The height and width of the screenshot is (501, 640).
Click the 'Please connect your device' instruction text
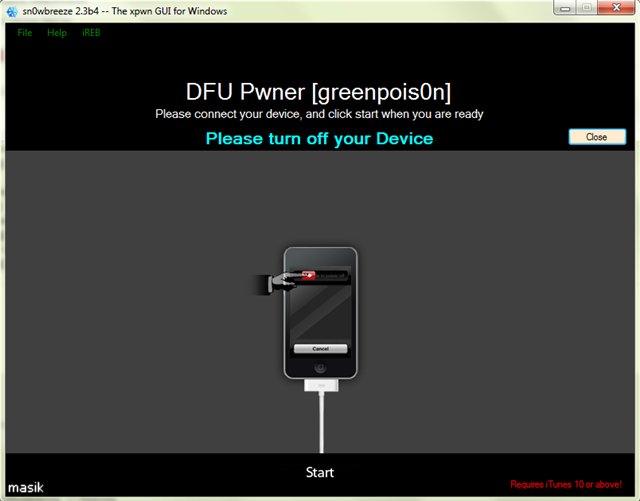tap(319, 114)
